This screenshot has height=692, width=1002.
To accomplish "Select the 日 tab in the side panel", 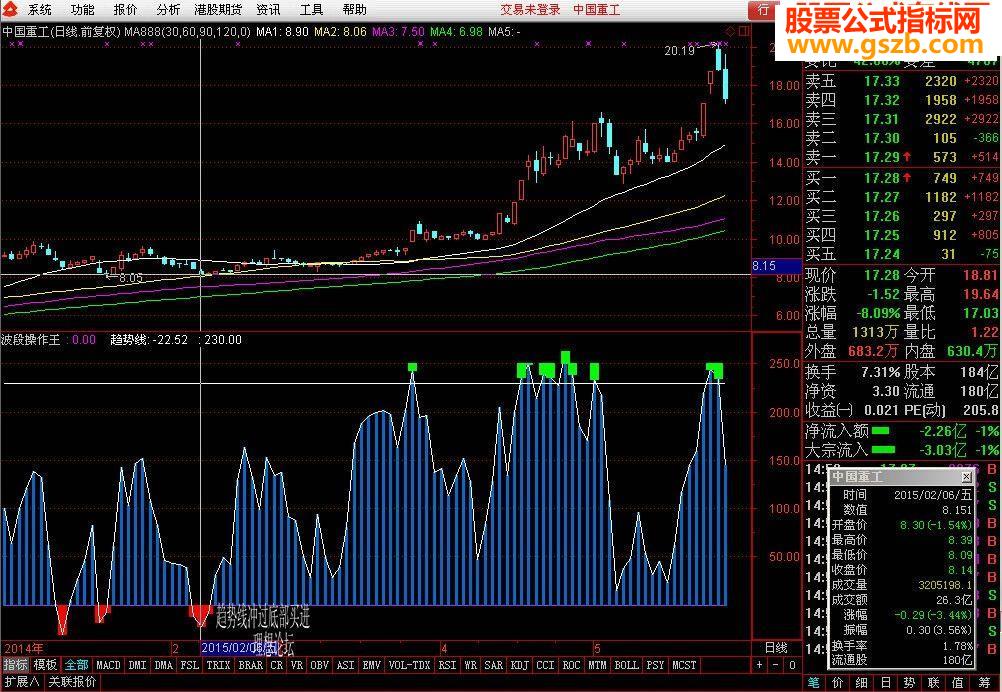I will [x=886, y=683].
